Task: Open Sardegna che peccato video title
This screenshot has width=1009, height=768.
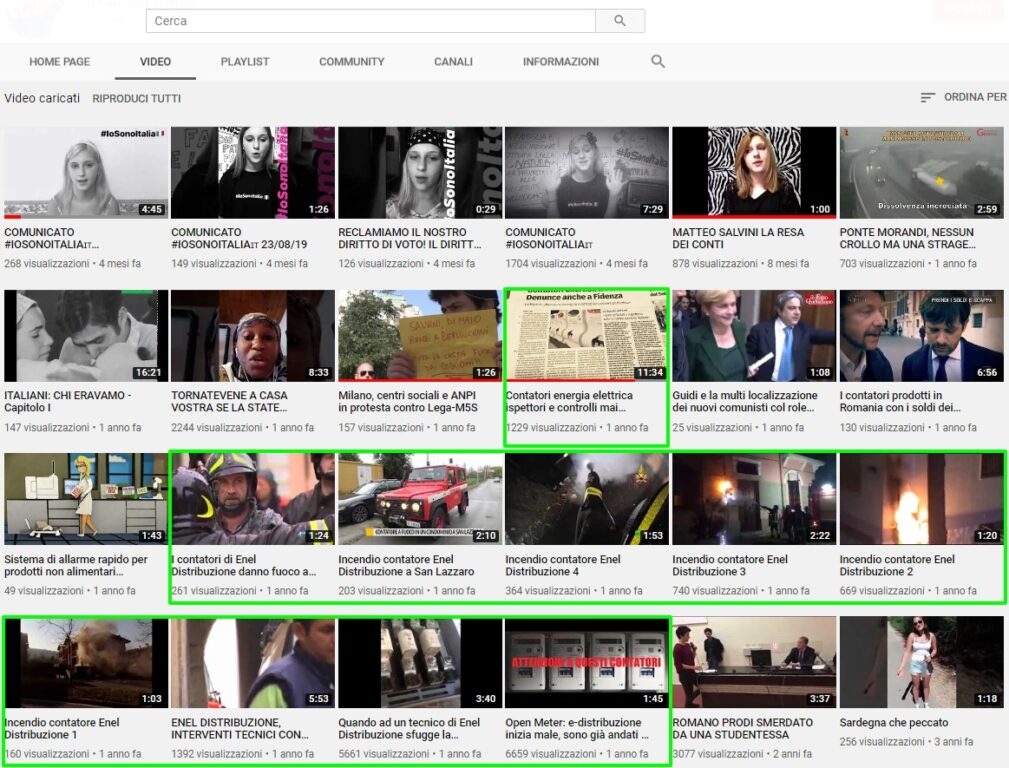Action: (x=893, y=722)
